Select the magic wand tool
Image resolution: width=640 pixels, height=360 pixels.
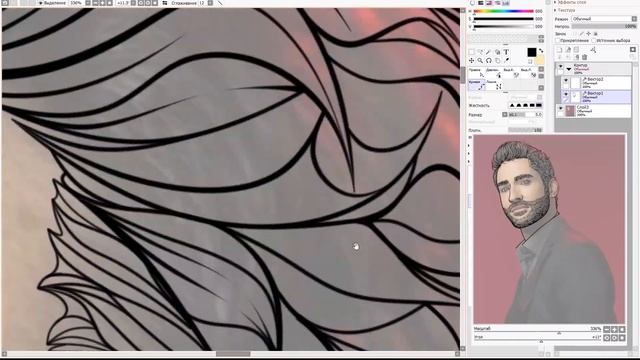pyautogui.click(x=488, y=52)
